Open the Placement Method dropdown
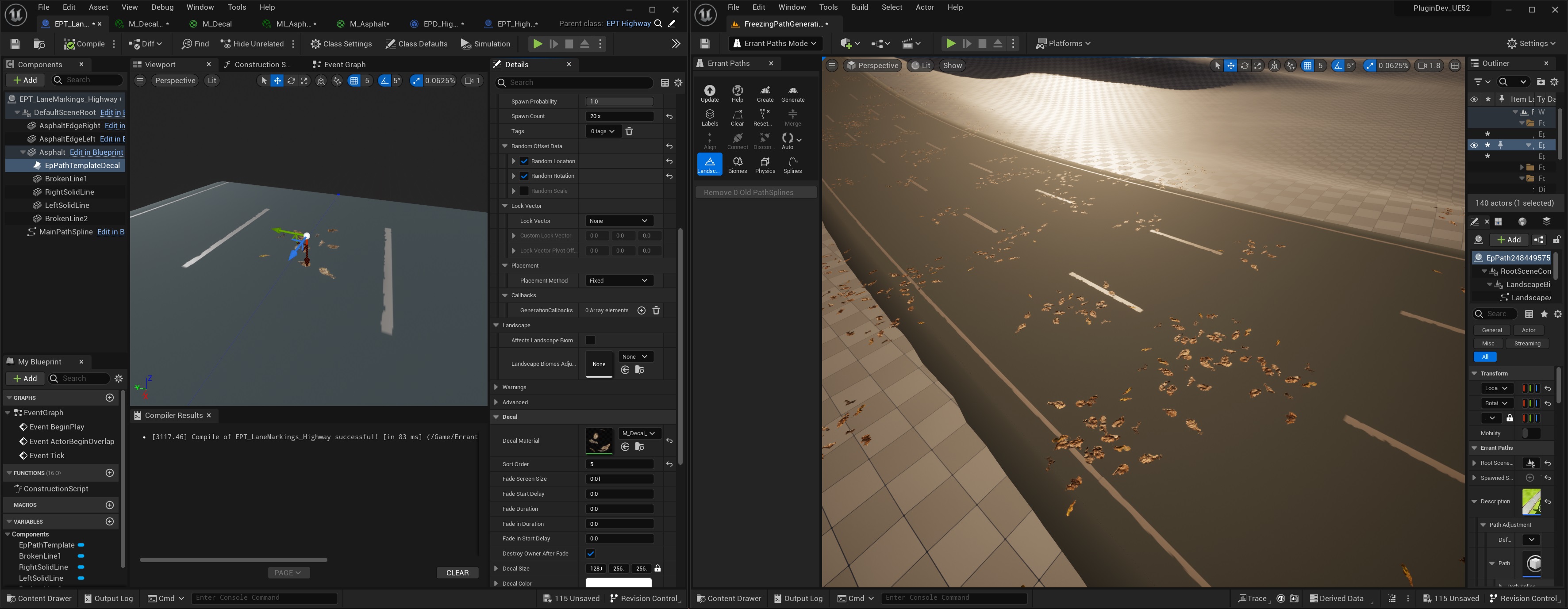The width and height of the screenshot is (1568, 609). tap(619, 280)
